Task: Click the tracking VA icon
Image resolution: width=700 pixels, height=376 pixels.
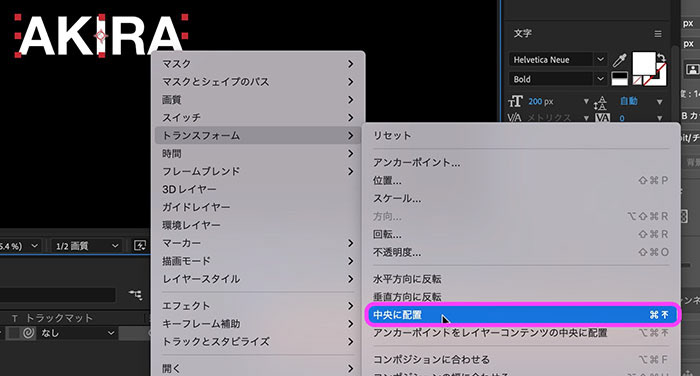Action: point(602,118)
